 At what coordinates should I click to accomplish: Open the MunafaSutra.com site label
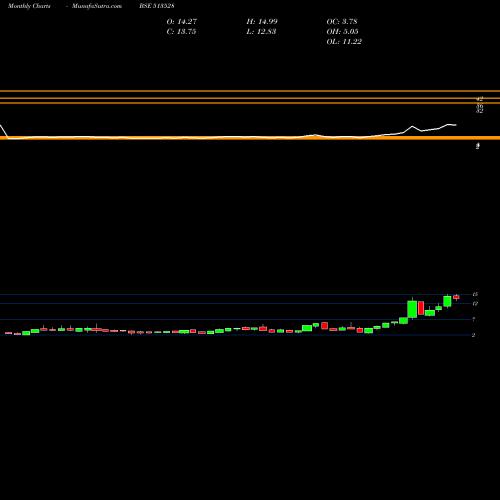pyautogui.click(x=97, y=6)
